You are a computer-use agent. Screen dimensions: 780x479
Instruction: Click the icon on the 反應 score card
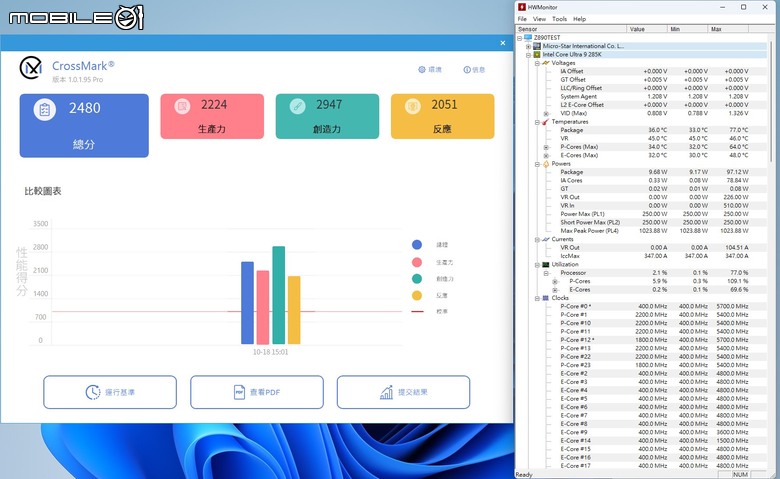tap(412, 106)
